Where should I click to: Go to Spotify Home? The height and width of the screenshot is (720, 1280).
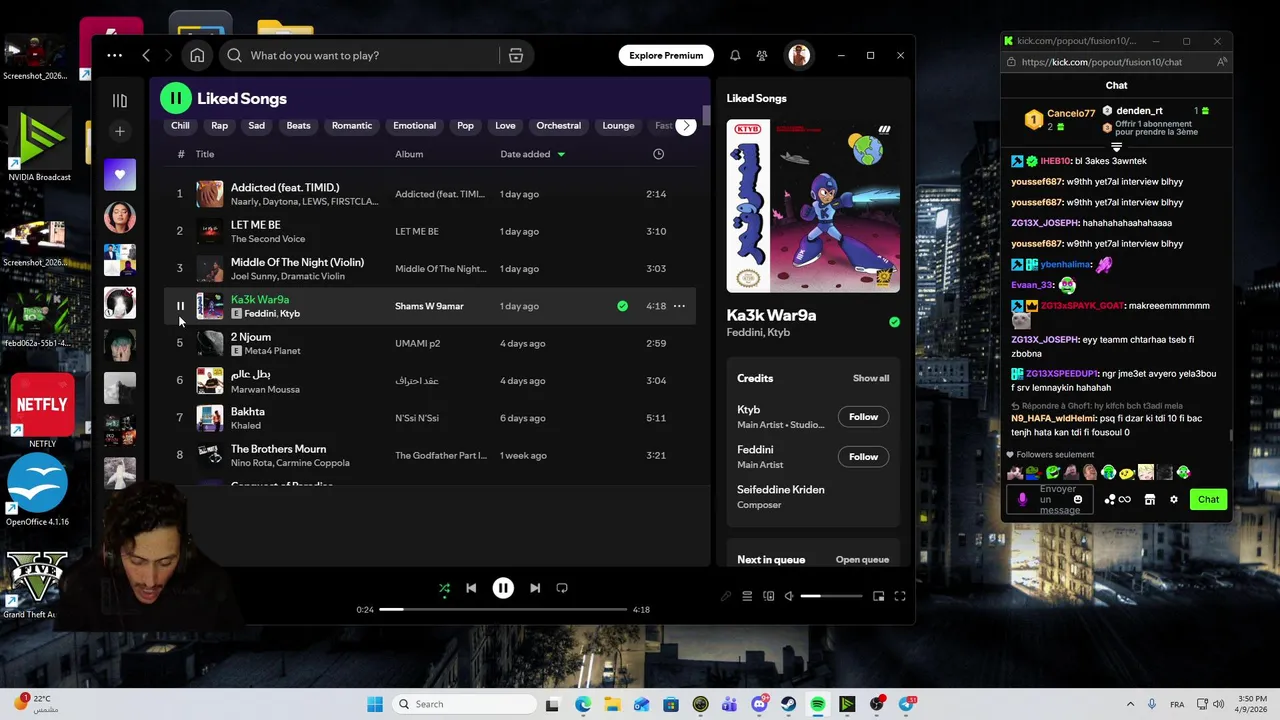click(197, 56)
